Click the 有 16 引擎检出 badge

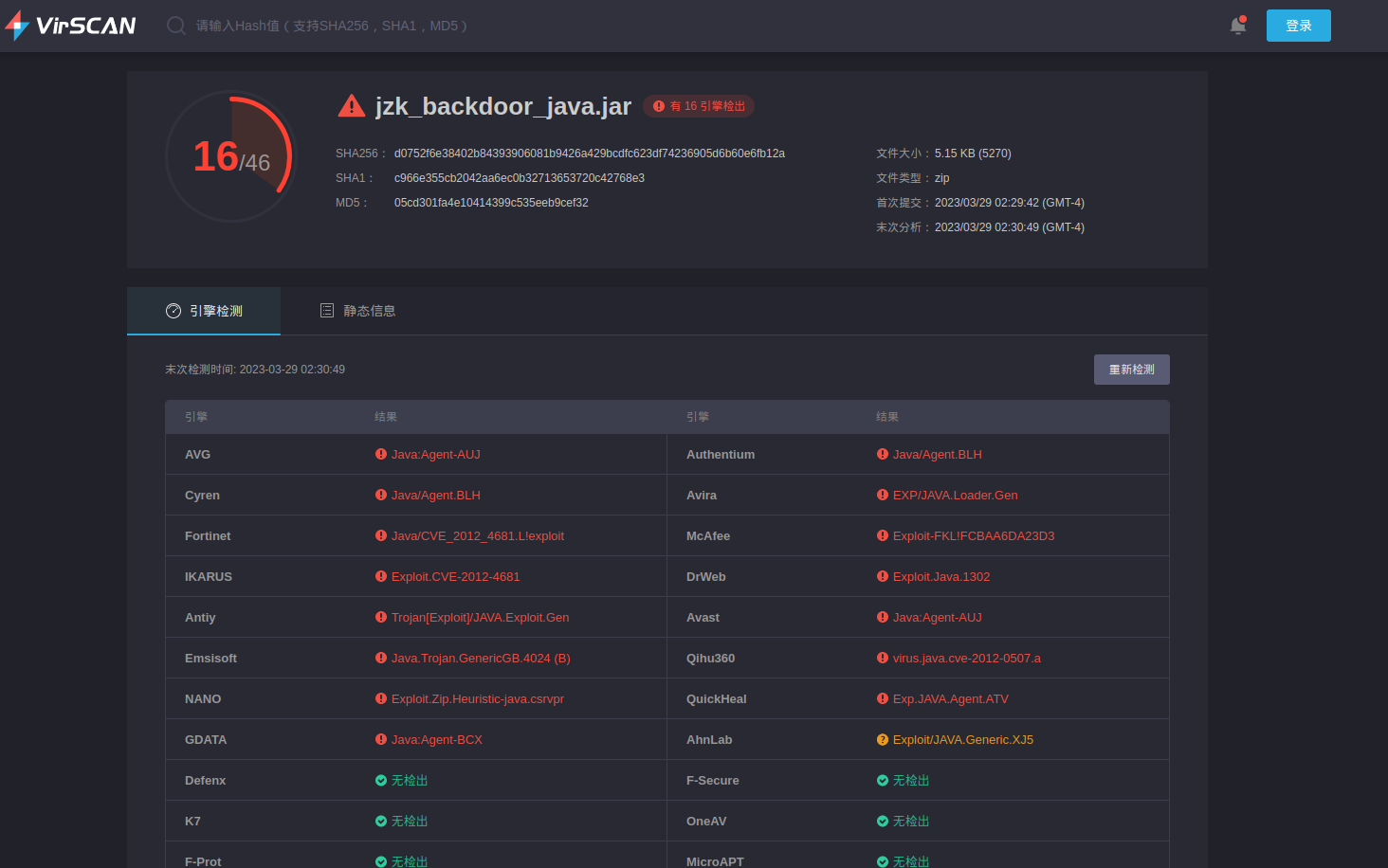click(699, 106)
